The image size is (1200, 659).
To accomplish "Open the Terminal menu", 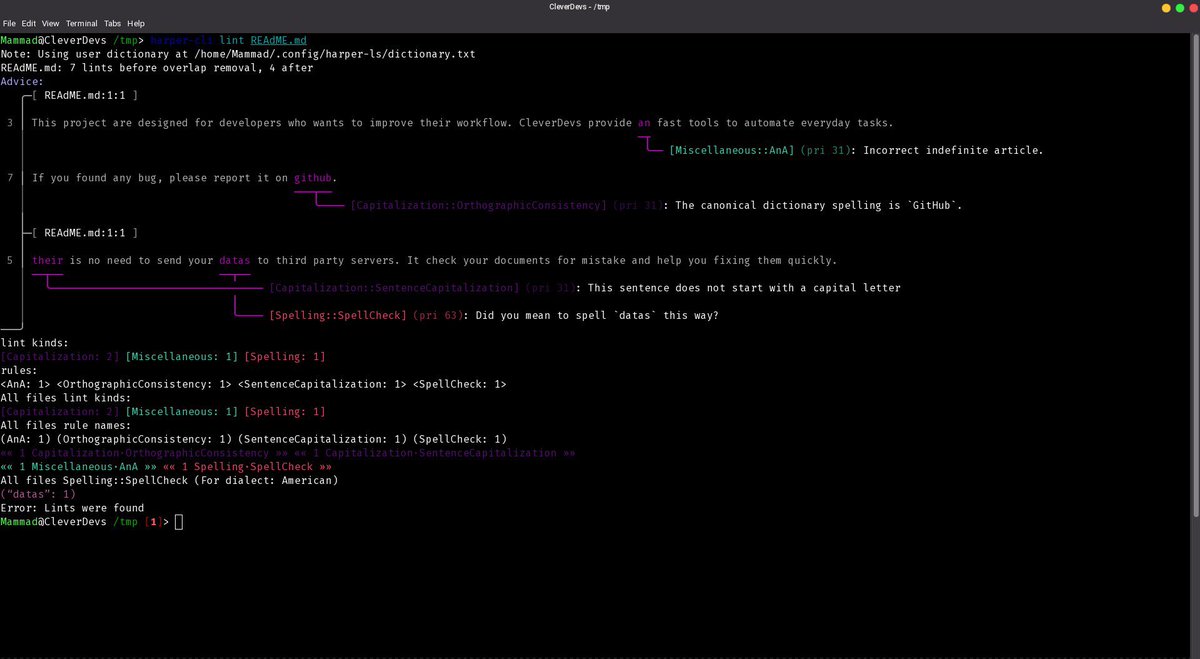I will (82, 23).
